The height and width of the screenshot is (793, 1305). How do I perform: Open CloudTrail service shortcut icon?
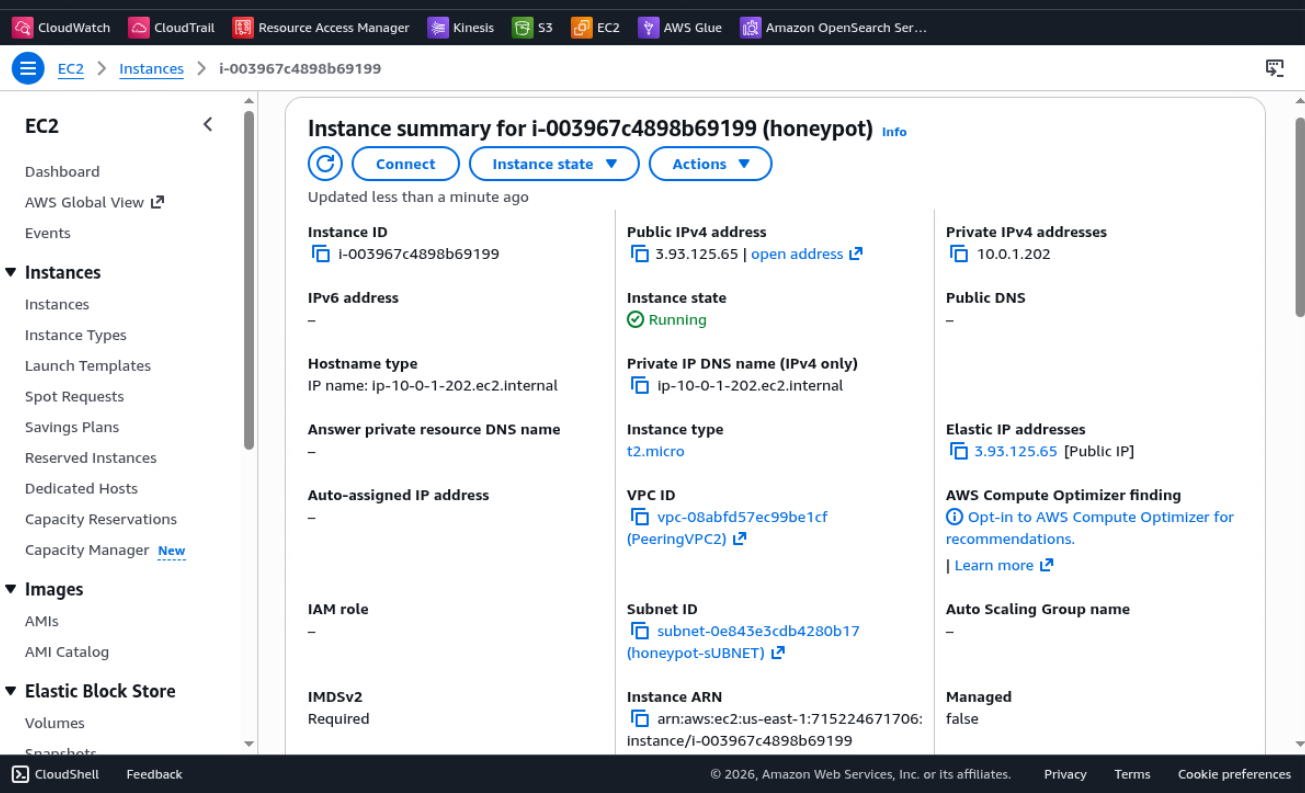click(139, 28)
